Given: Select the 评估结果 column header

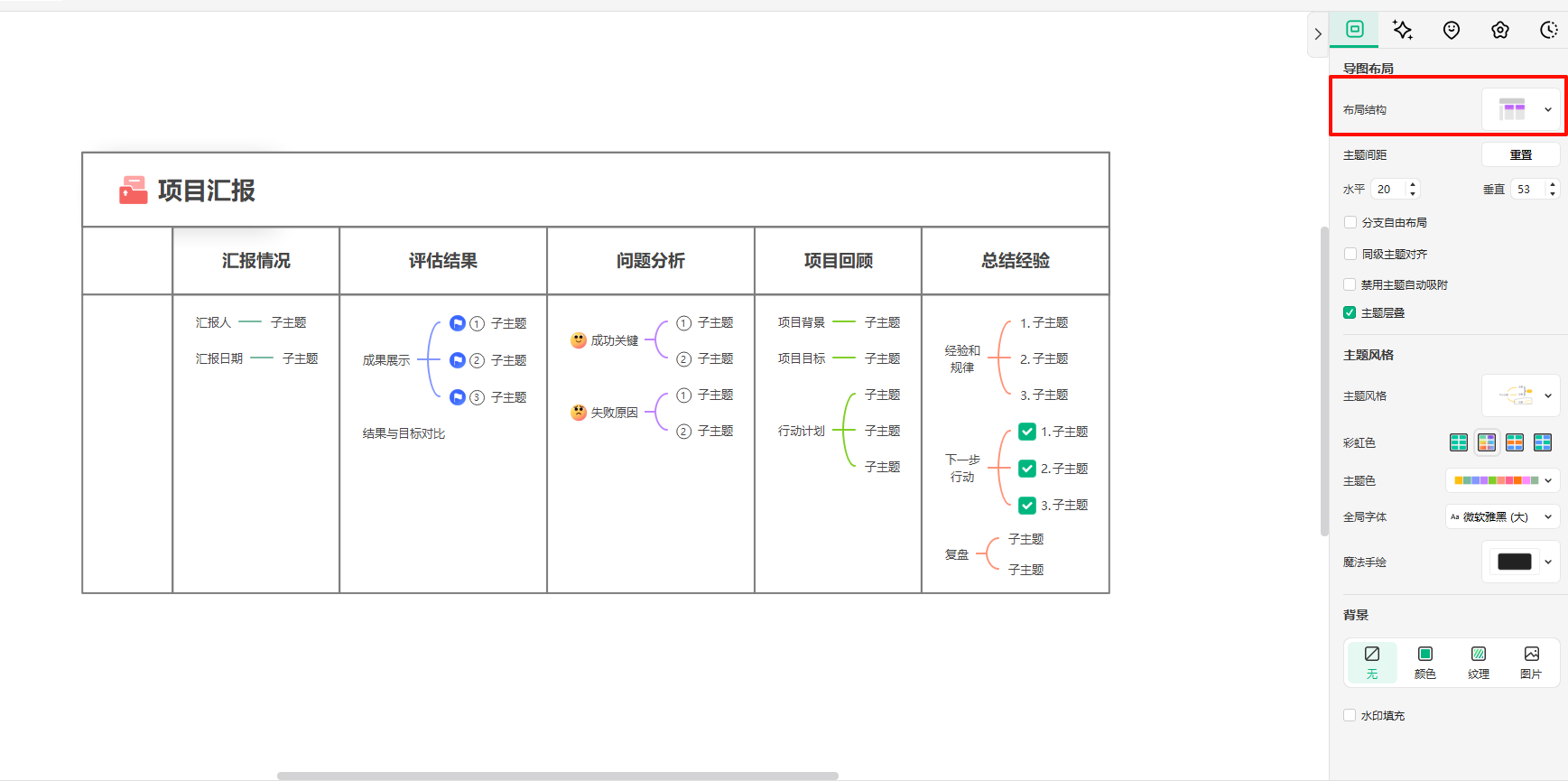Looking at the screenshot, I should coord(443,261).
